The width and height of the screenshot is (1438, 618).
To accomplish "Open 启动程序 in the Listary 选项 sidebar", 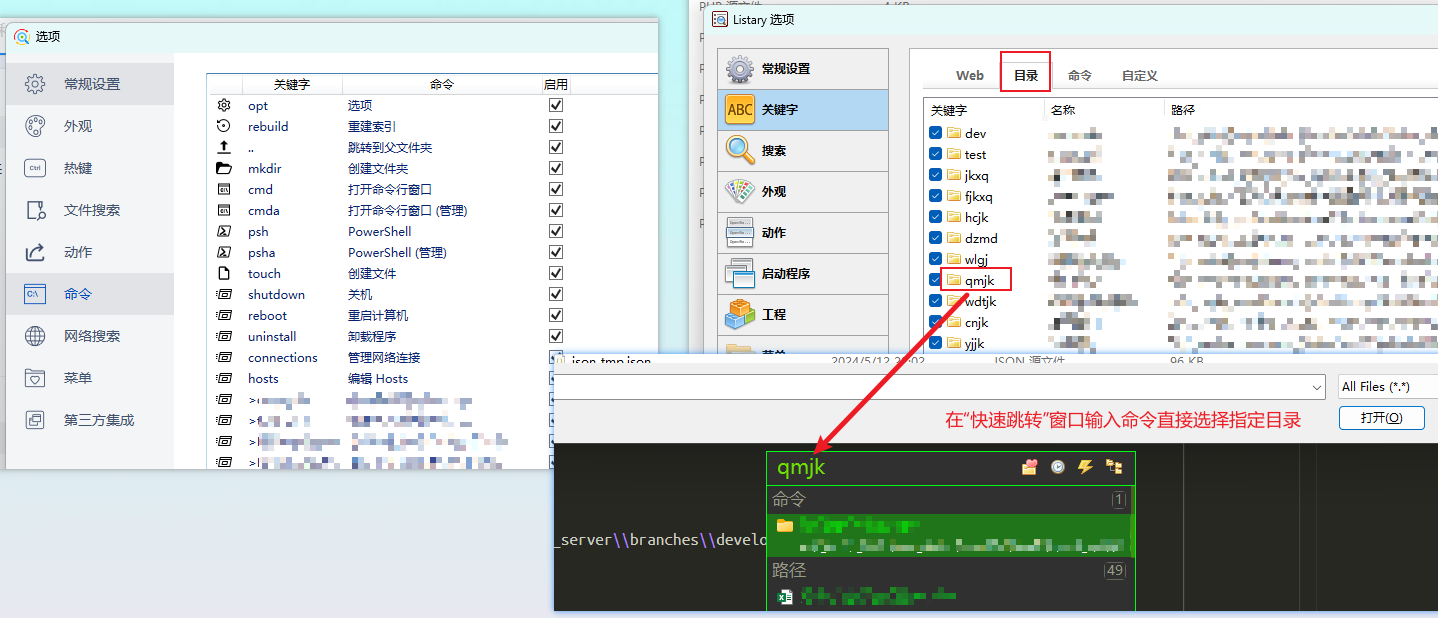I will (803, 274).
